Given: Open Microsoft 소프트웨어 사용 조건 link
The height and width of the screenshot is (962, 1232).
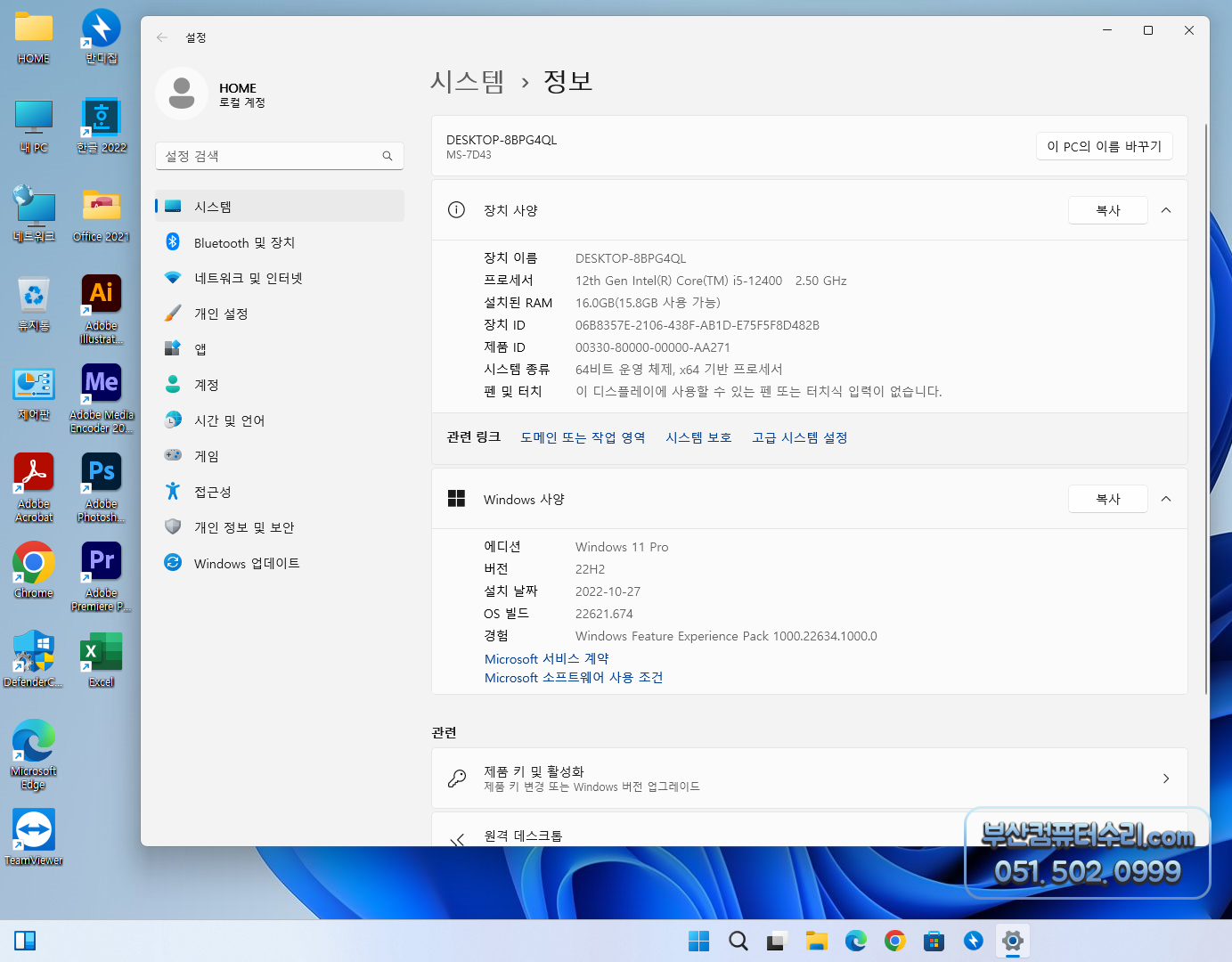Looking at the screenshot, I should (x=574, y=678).
